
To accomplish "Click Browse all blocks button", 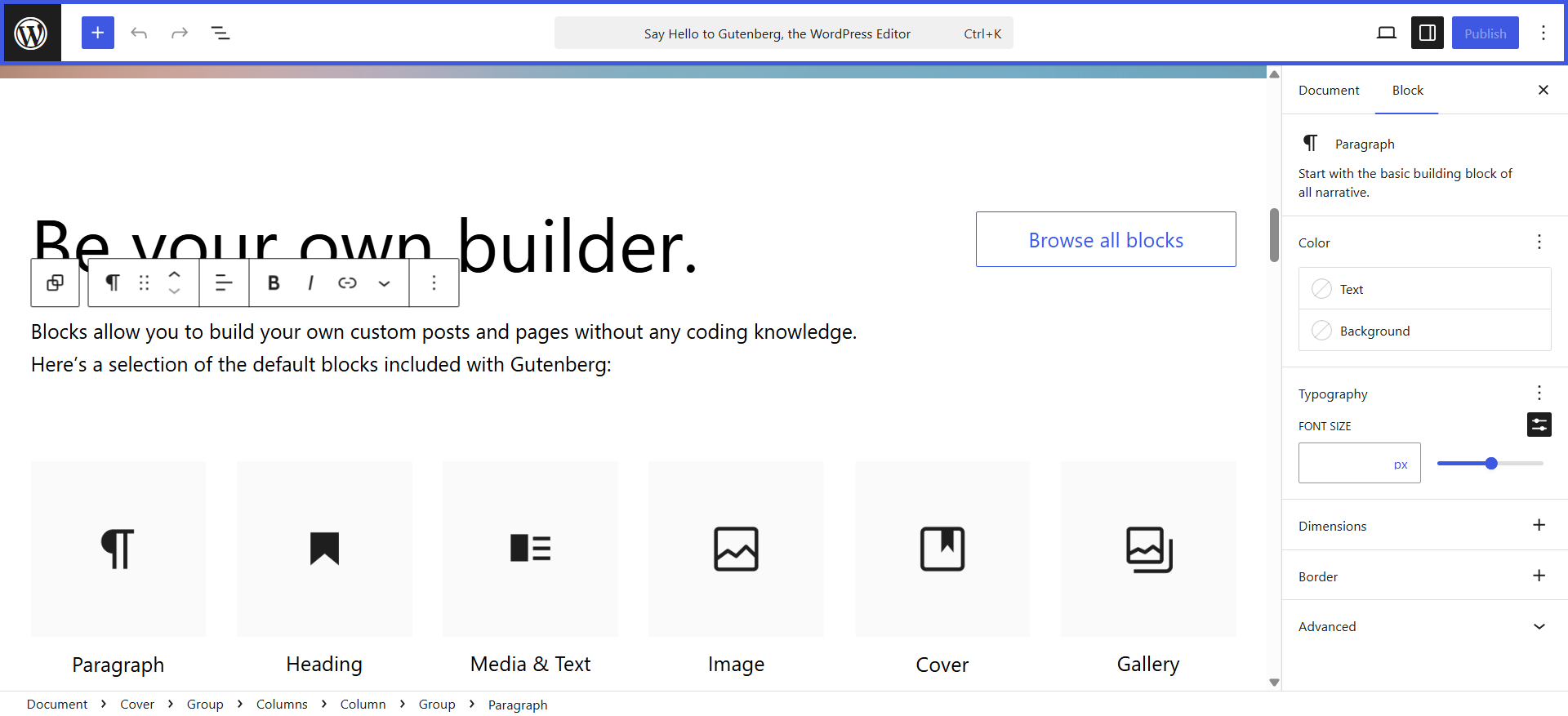I will [x=1106, y=239].
